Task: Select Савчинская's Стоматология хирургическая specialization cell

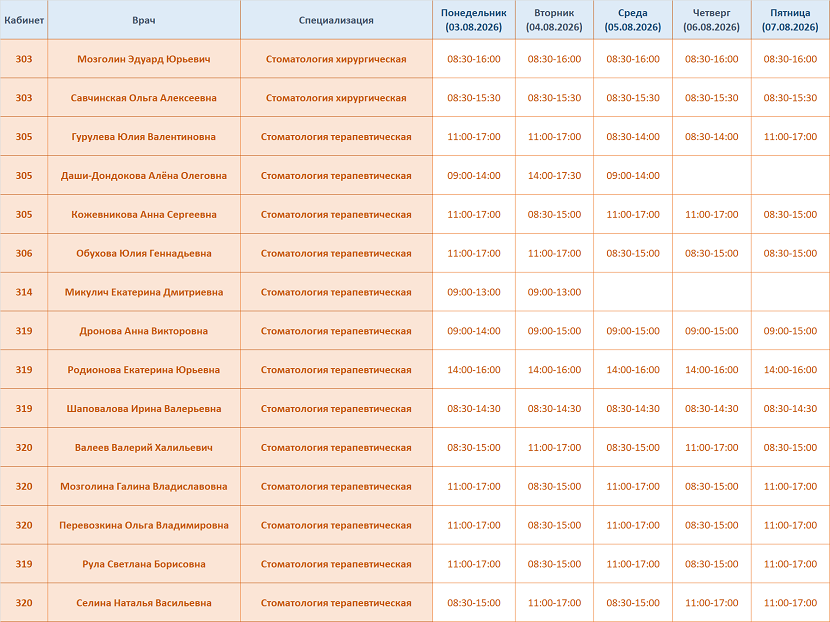Action: click(x=336, y=98)
